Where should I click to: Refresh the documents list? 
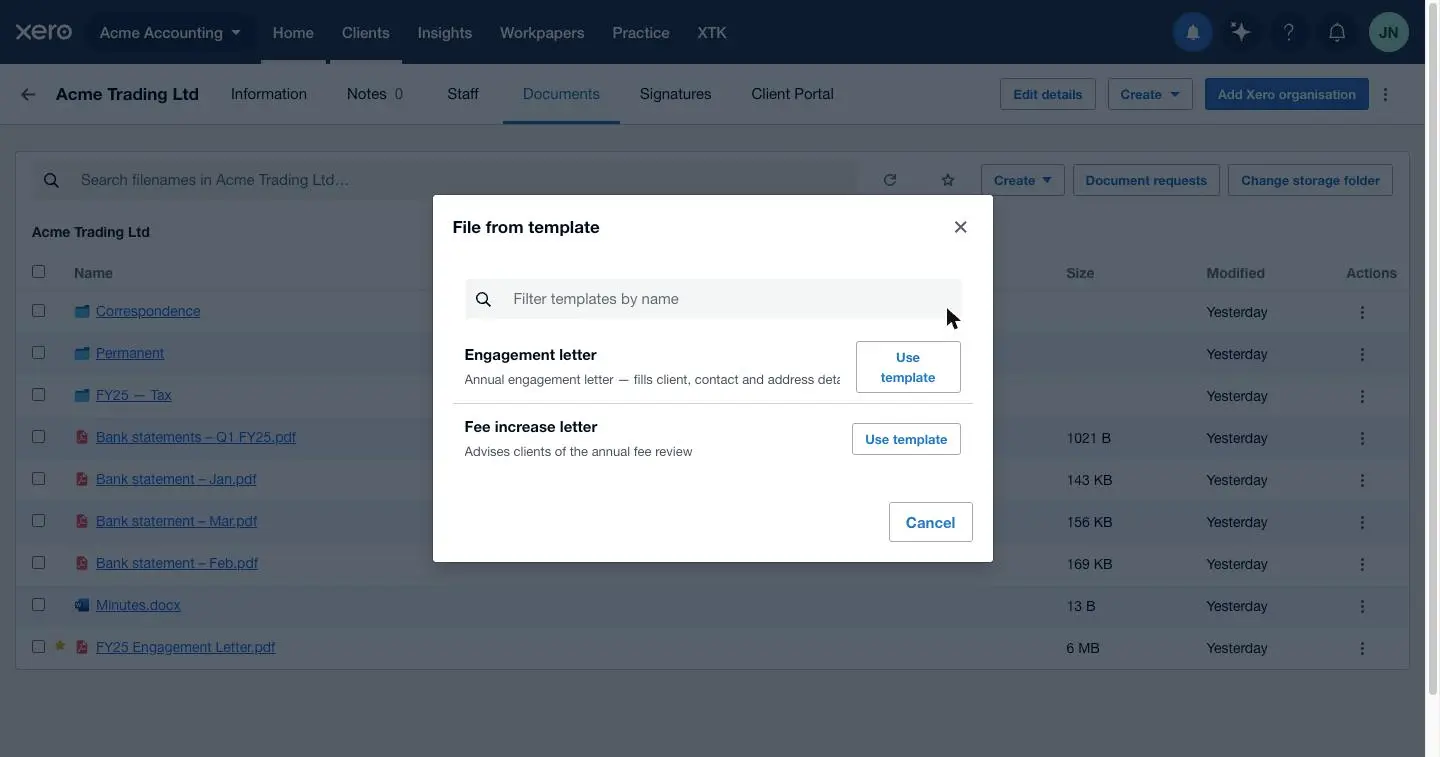tap(890, 180)
